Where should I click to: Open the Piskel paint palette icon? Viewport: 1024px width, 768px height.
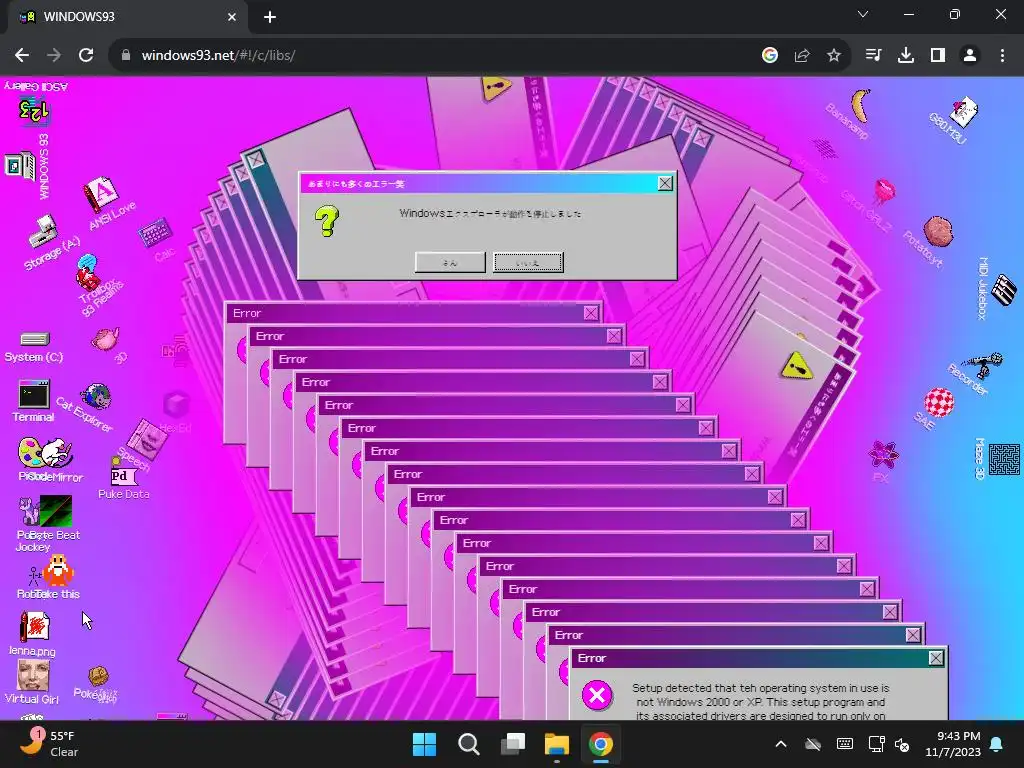[x=30, y=453]
